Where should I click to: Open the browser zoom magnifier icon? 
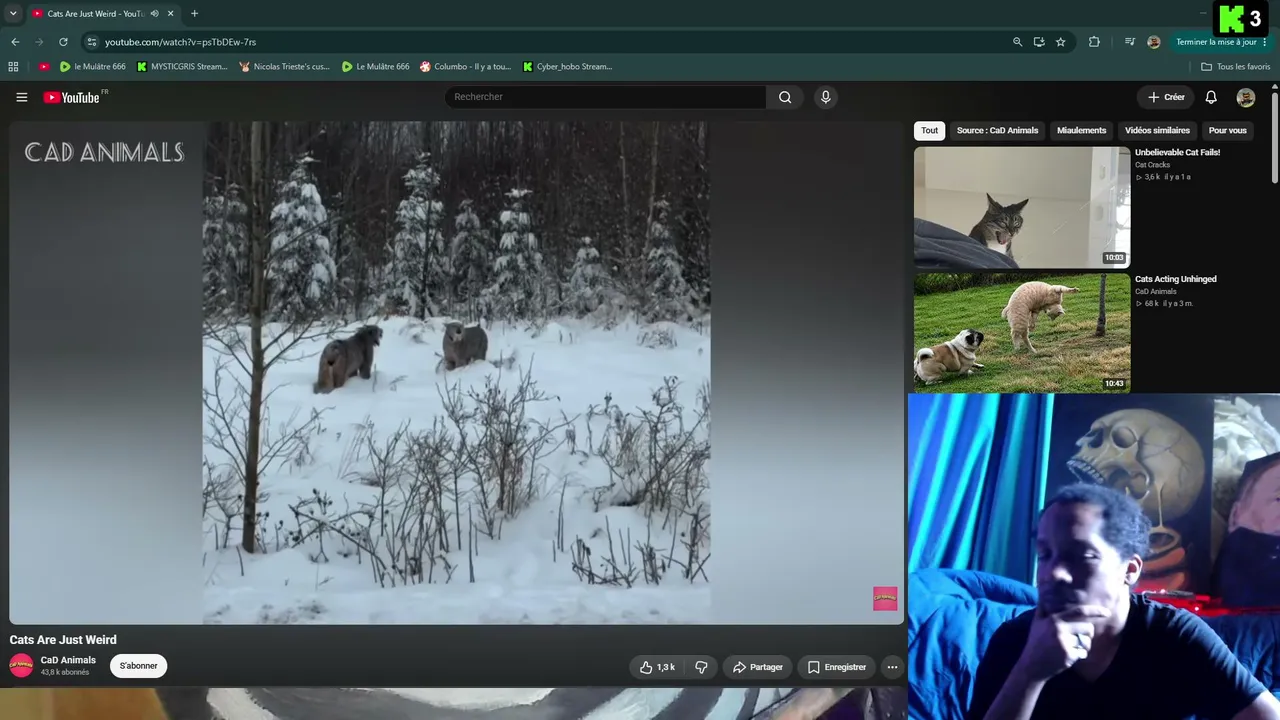tap(1017, 42)
